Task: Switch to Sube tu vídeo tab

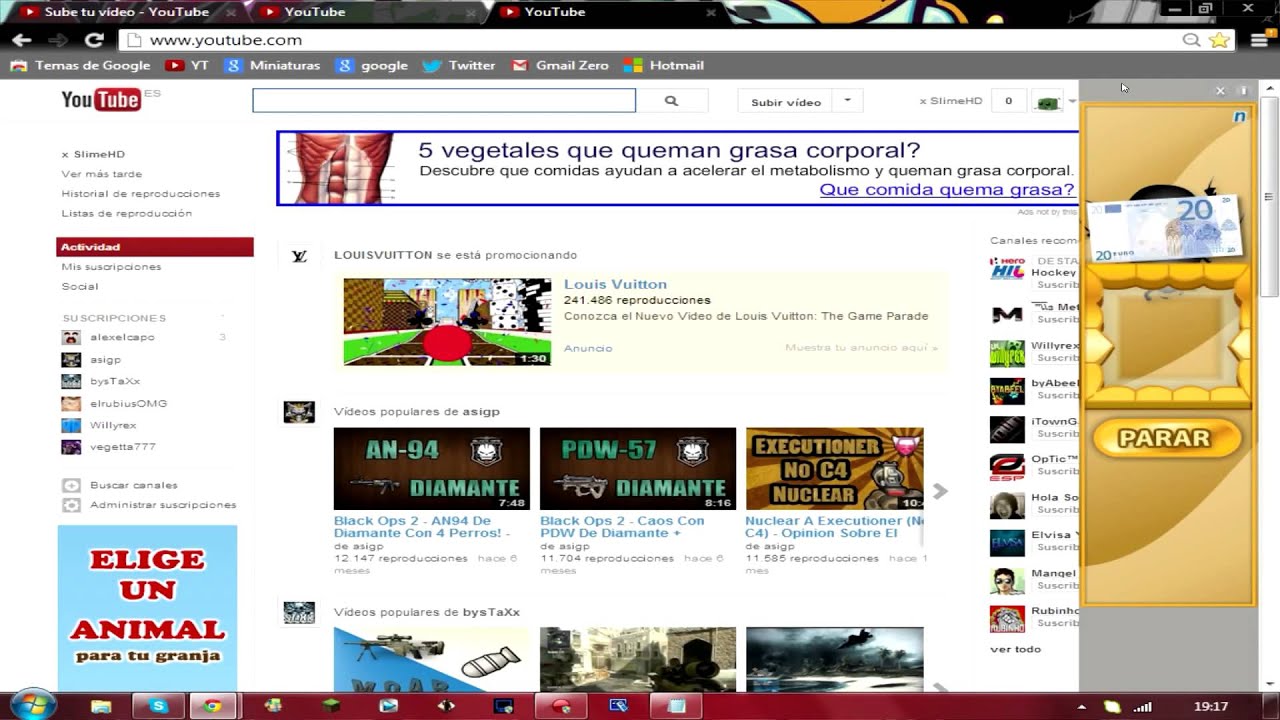Action: 127,12
